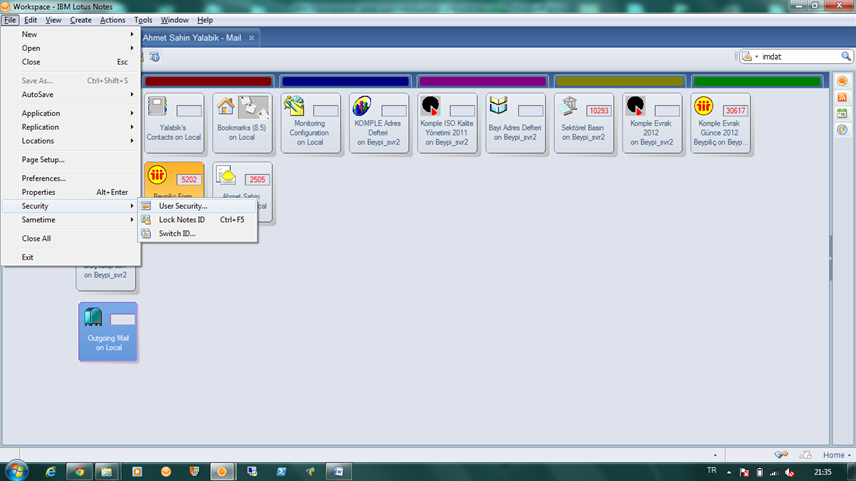Image resolution: width=856 pixels, height=481 pixels.
Task: Click the toolbar icon beside the Mail tab
Action: [154, 57]
